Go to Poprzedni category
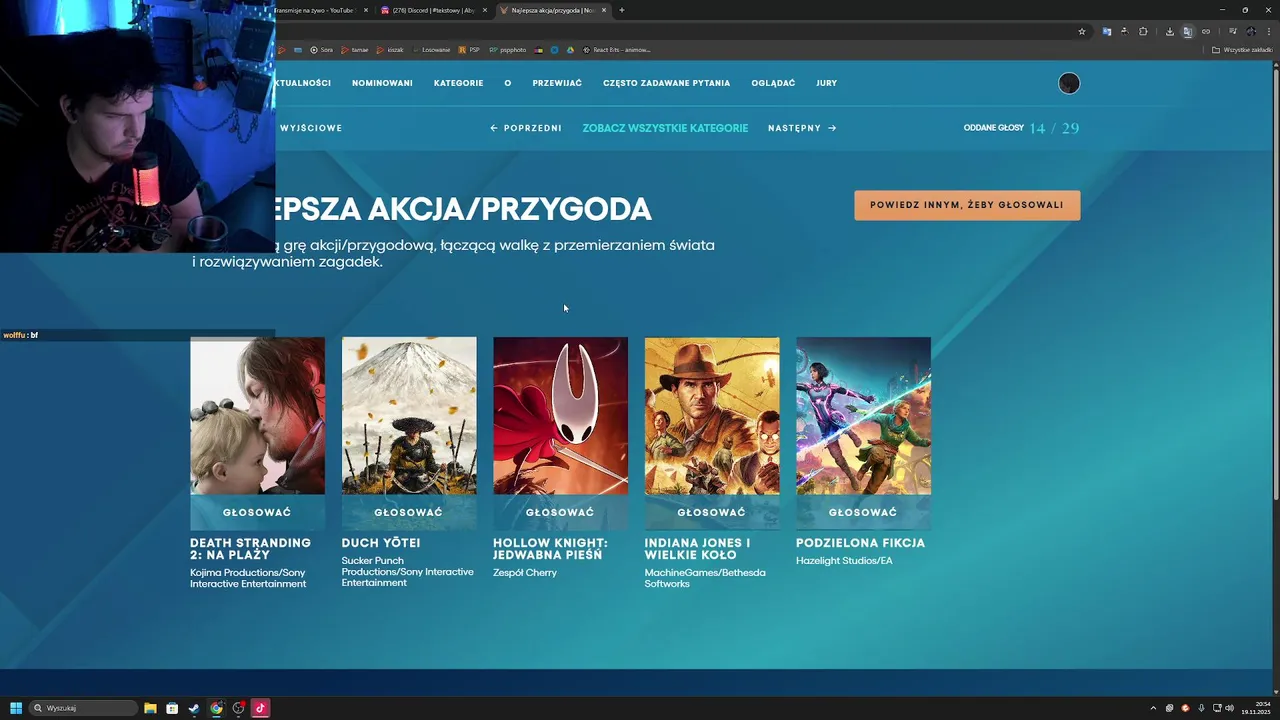This screenshot has height=720, width=1280. [526, 128]
